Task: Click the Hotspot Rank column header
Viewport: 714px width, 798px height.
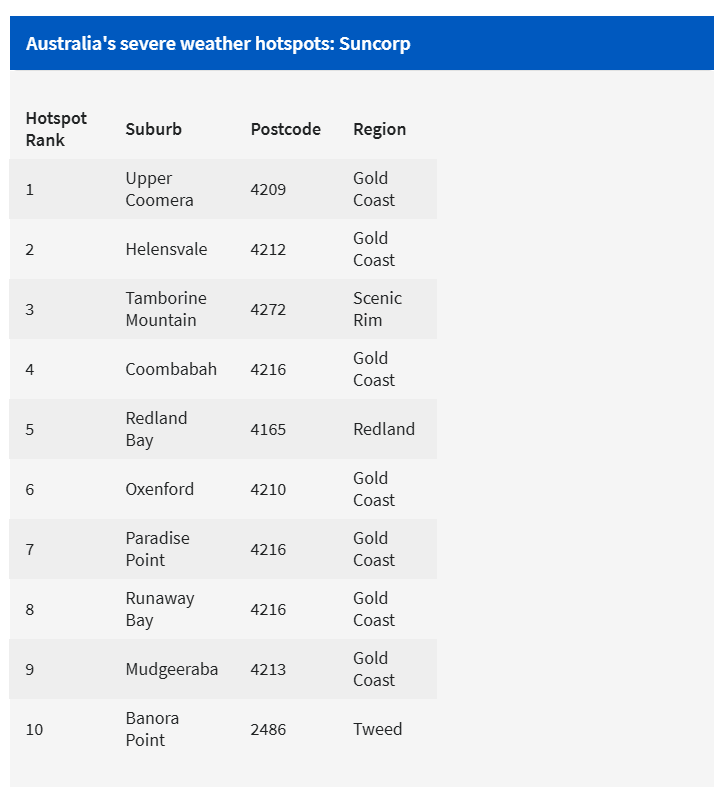Action: pos(56,129)
